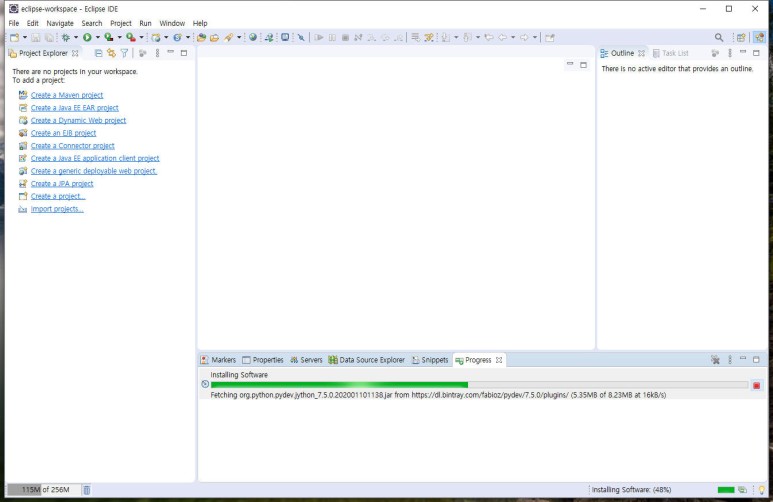This screenshot has width=773, height=502.
Task: Open the Next Annotation dropdown arrow
Action: click(456, 37)
